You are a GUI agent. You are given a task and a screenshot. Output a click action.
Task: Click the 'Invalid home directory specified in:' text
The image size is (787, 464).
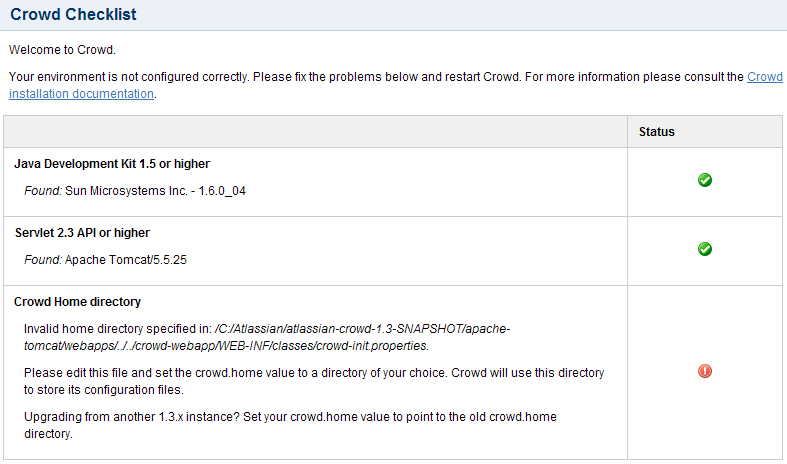[x=116, y=329]
